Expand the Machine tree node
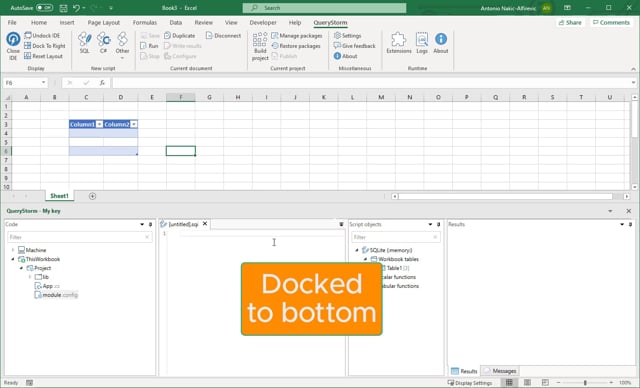The height and width of the screenshot is (388, 640). (x=13, y=250)
